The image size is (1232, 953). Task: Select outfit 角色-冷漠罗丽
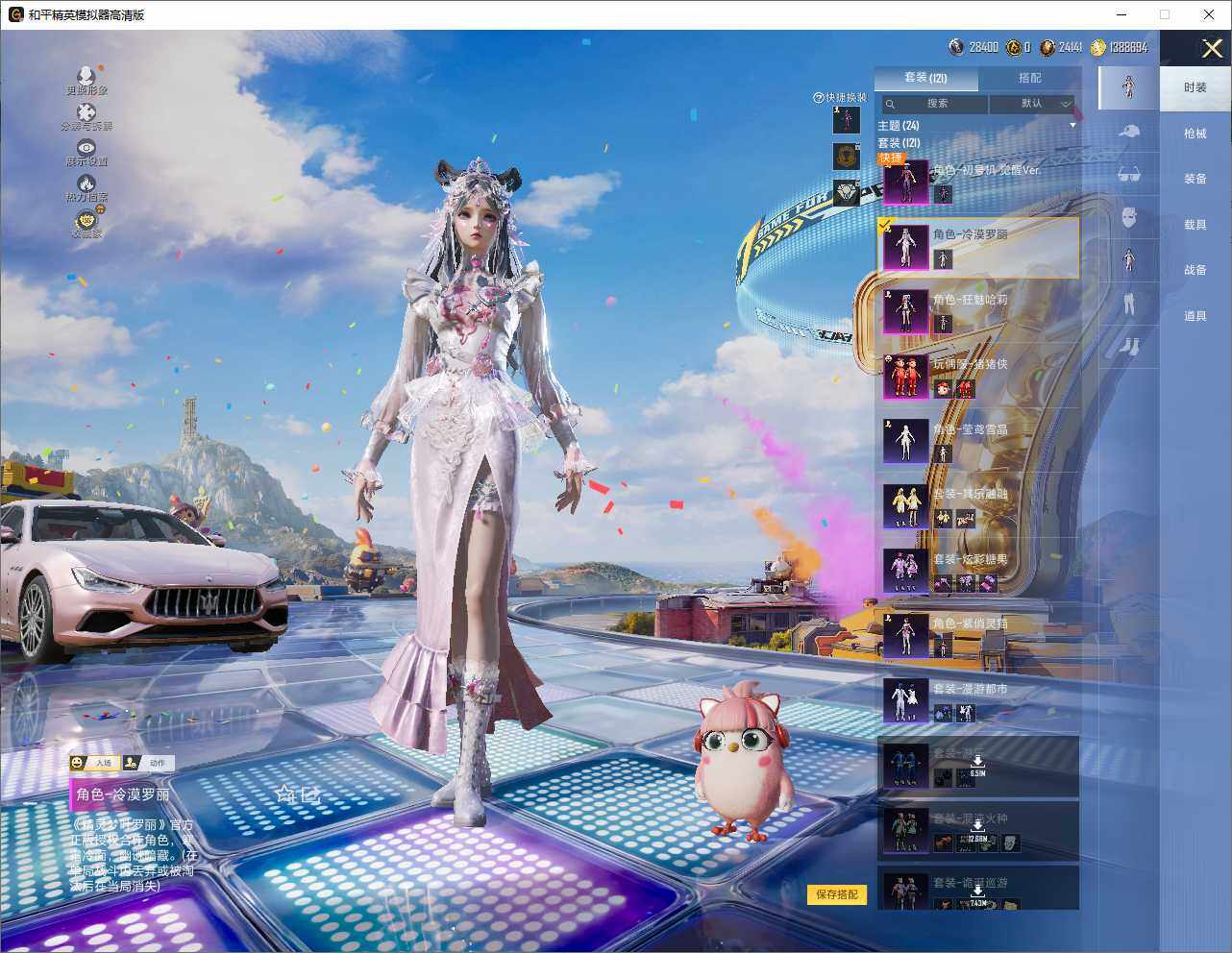(x=978, y=247)
